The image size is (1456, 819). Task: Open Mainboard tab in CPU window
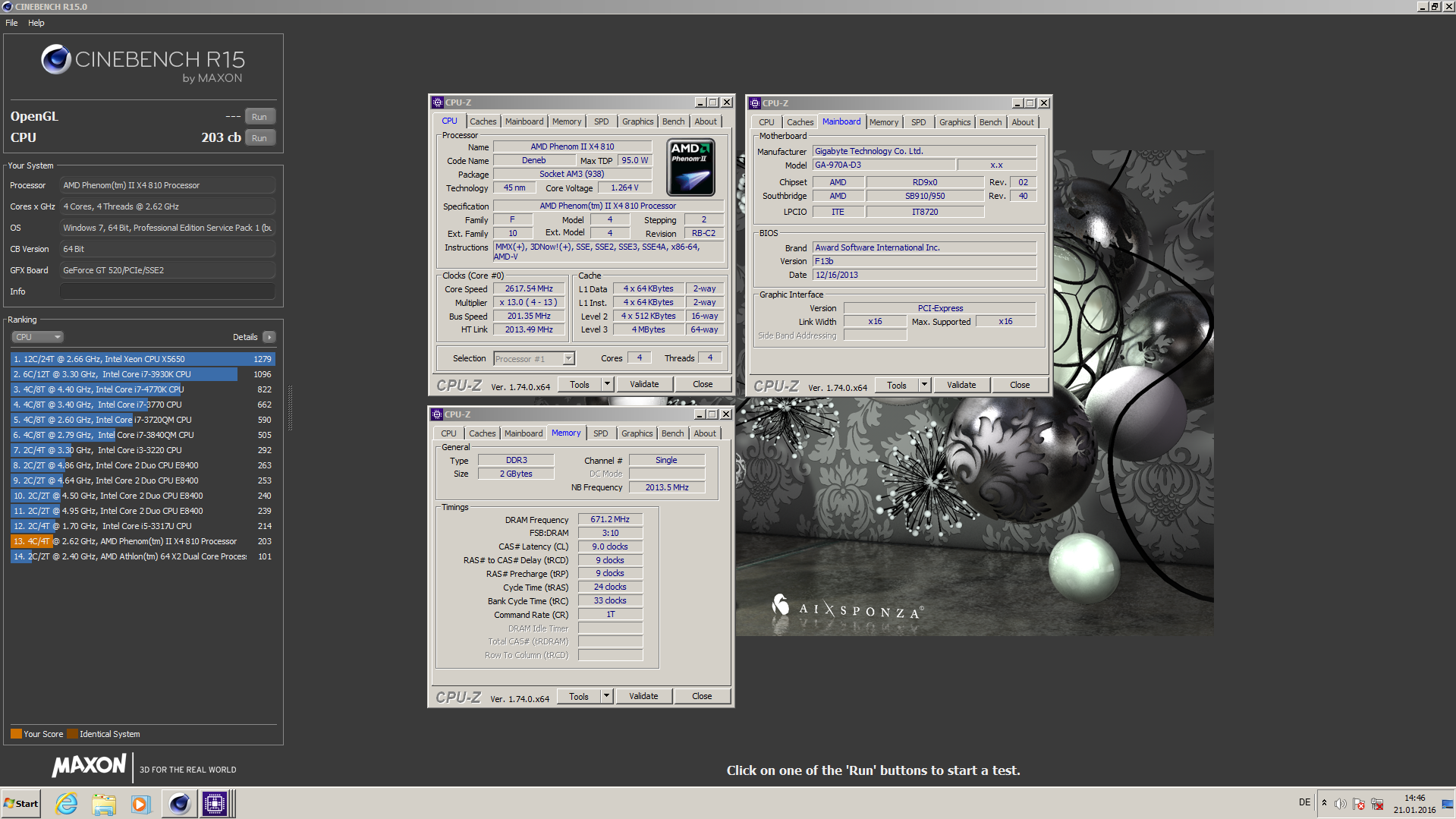(x=524, y=121)
